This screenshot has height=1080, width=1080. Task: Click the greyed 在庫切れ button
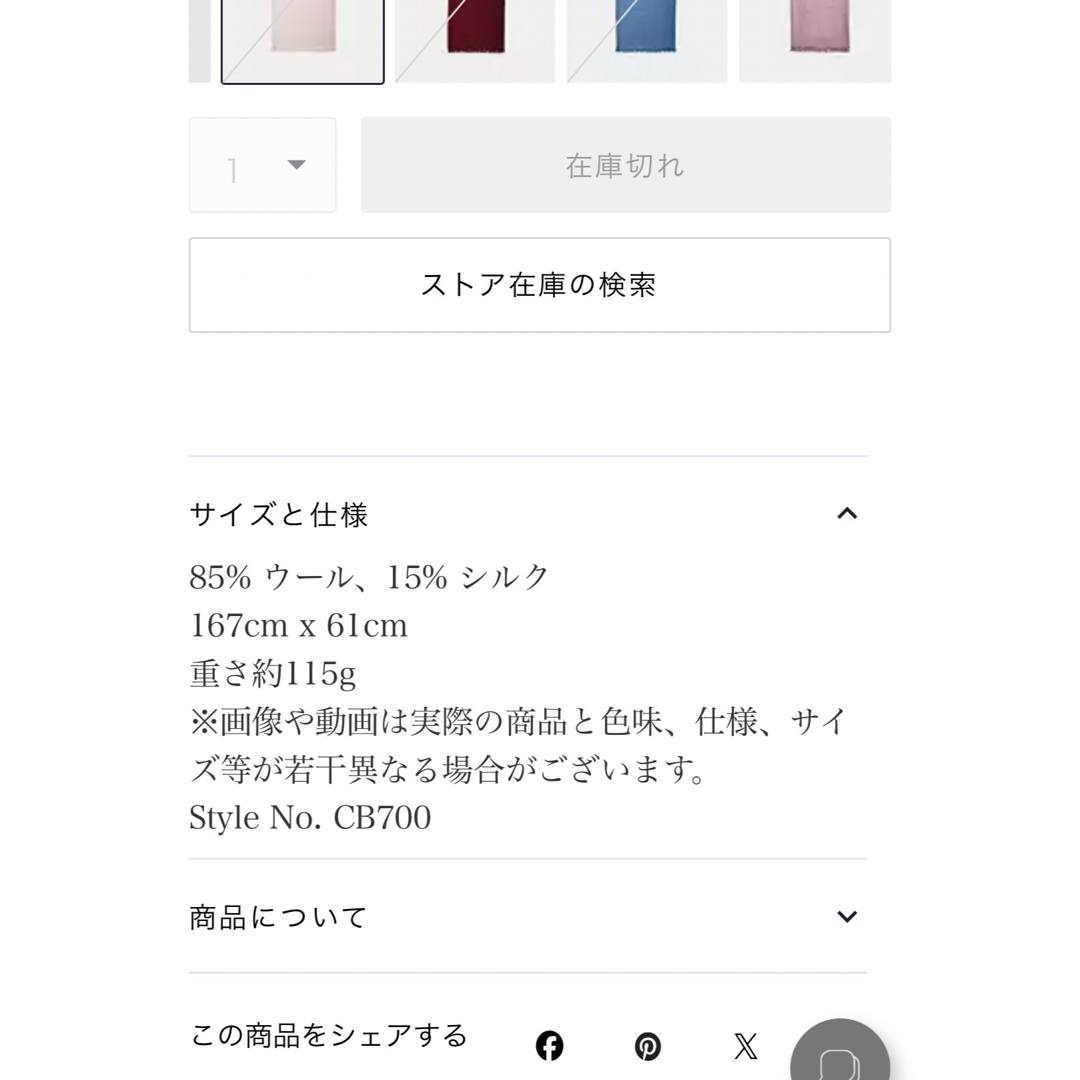click(625, 165)
